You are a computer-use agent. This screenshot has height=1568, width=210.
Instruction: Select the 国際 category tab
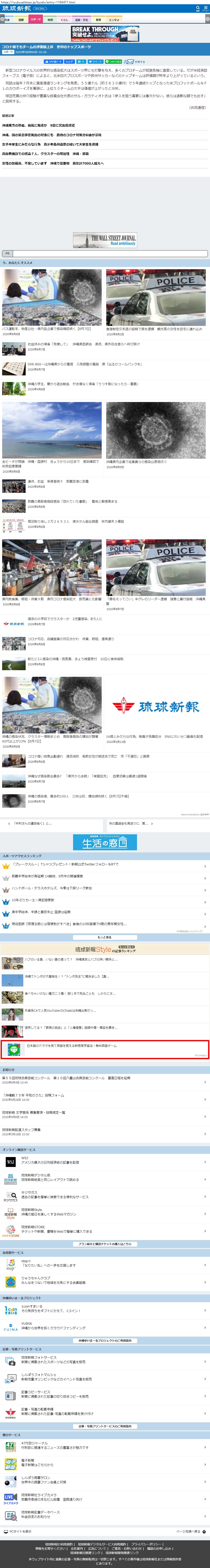[21, 20]
